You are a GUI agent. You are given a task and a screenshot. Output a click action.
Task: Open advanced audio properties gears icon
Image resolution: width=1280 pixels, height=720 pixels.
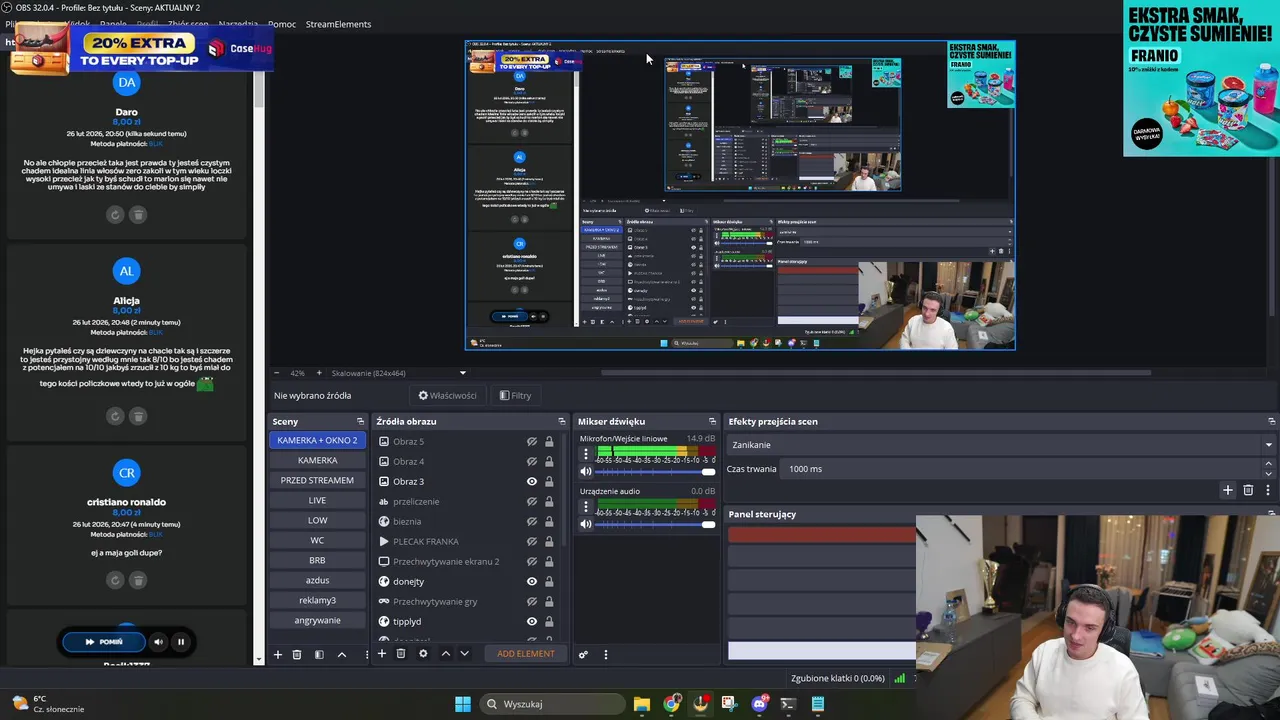(583, 655)
